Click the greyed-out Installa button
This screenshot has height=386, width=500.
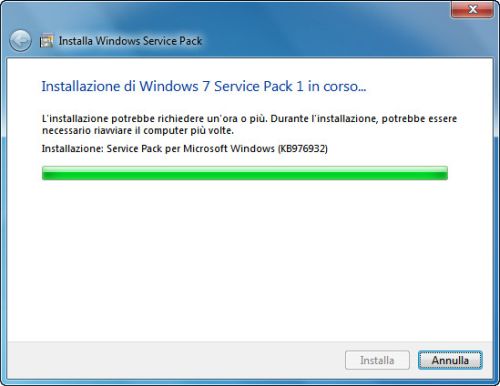pos(377,360)
